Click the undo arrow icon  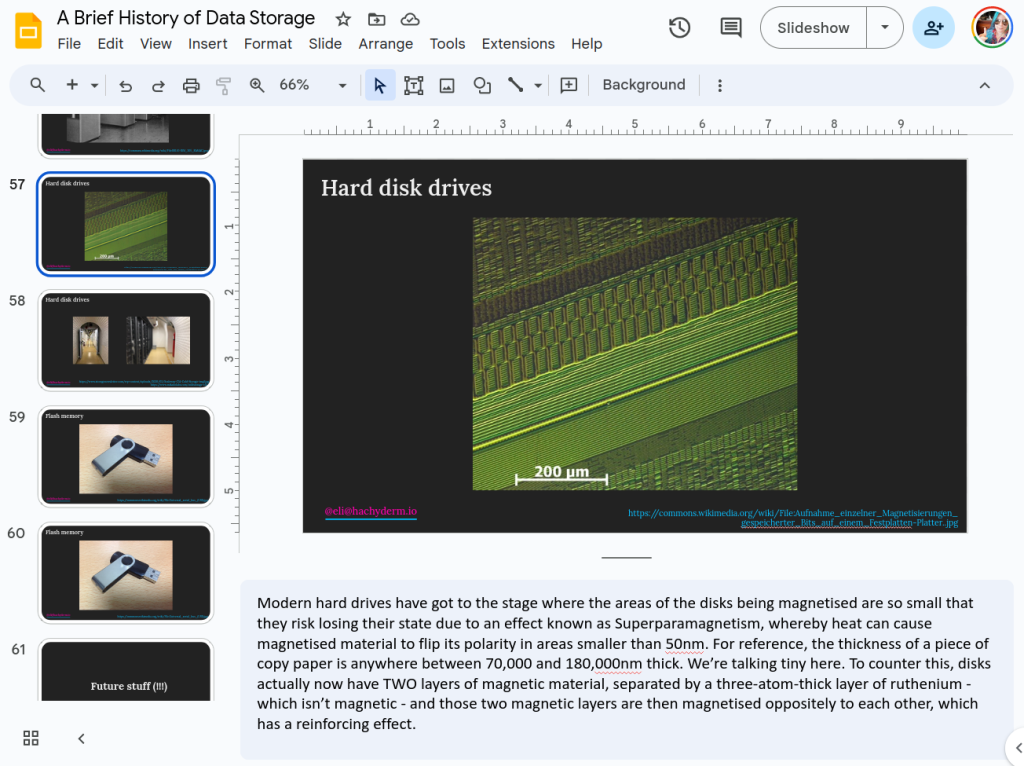tap(125, 86)
